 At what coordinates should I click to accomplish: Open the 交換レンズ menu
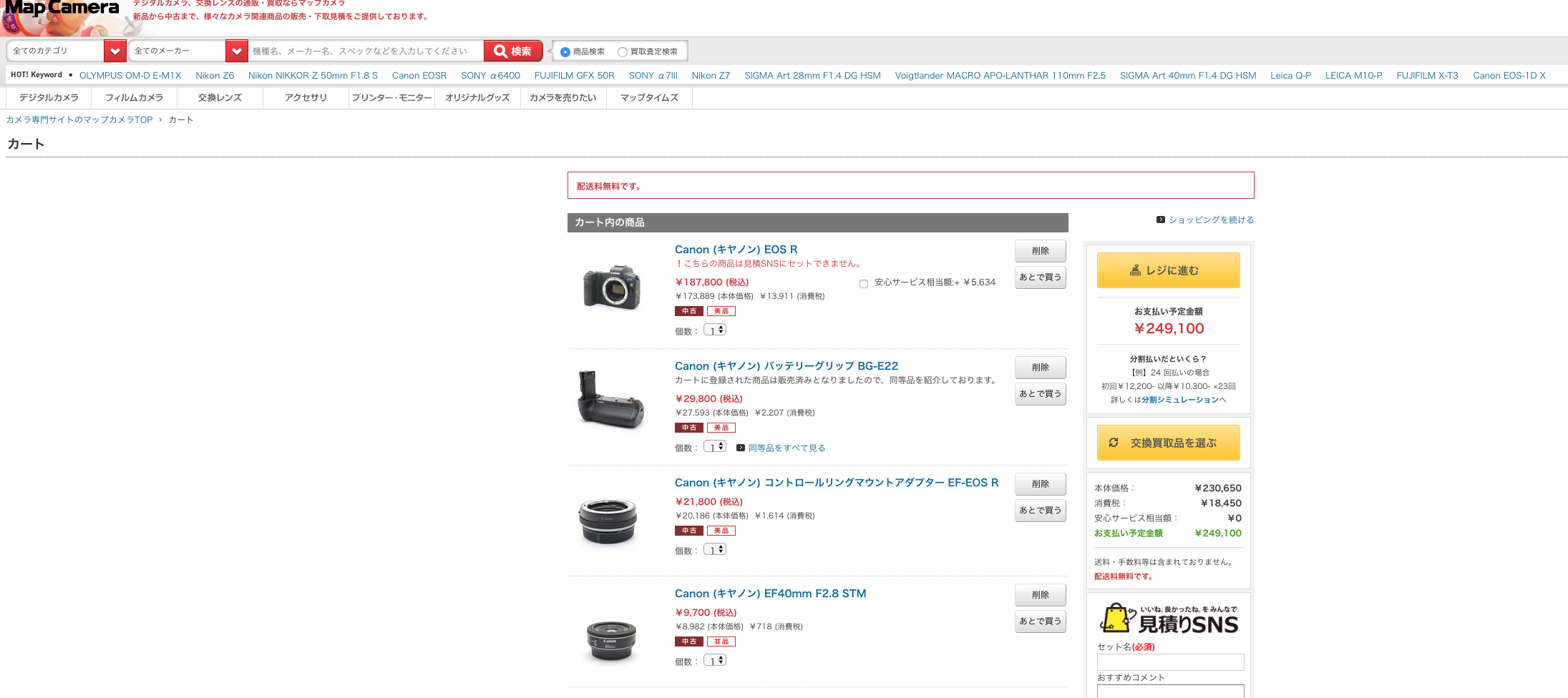click(220, 98)
